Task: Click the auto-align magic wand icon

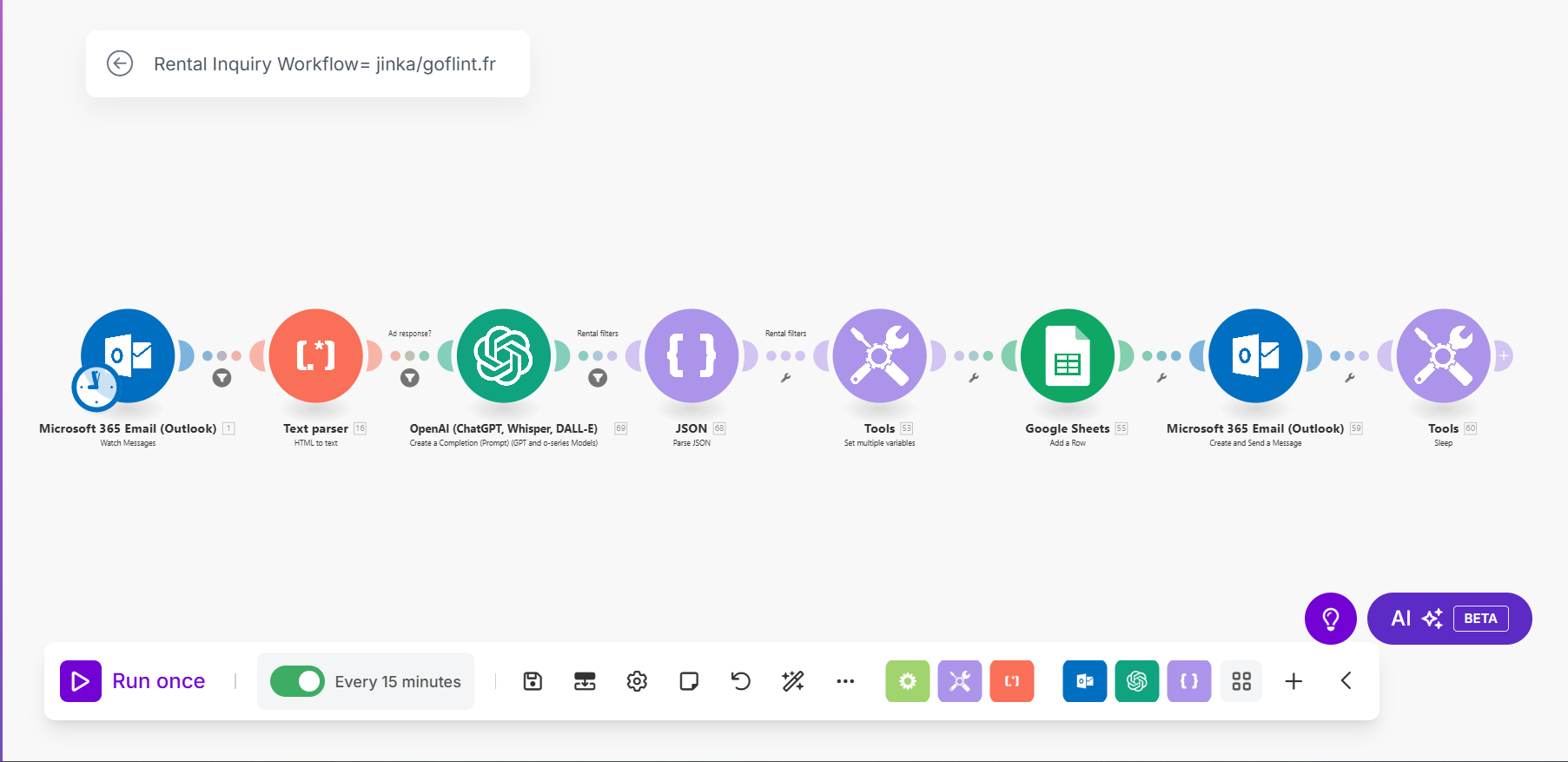Action: [793, 681]
